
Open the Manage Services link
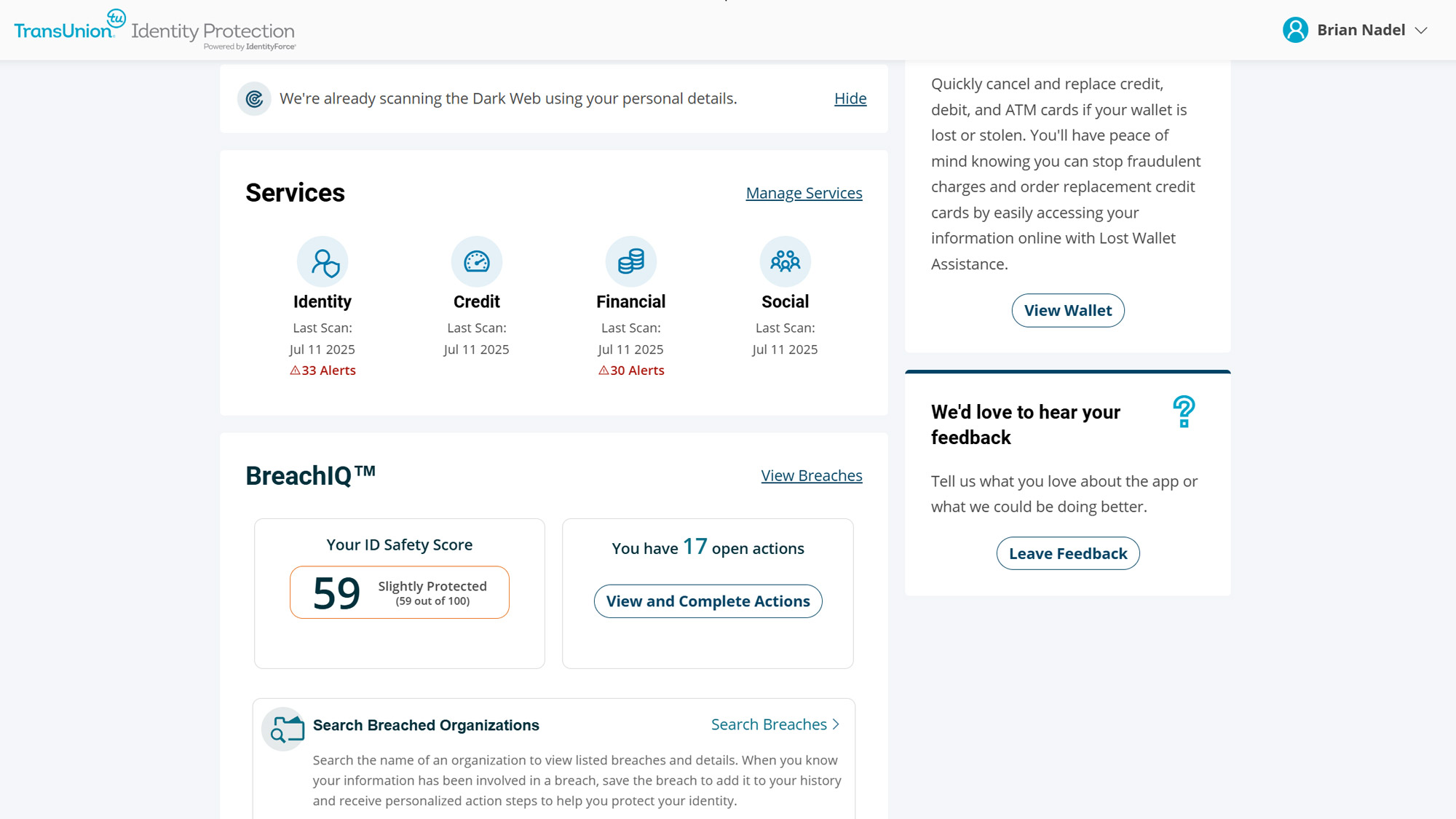coord(804,193)
